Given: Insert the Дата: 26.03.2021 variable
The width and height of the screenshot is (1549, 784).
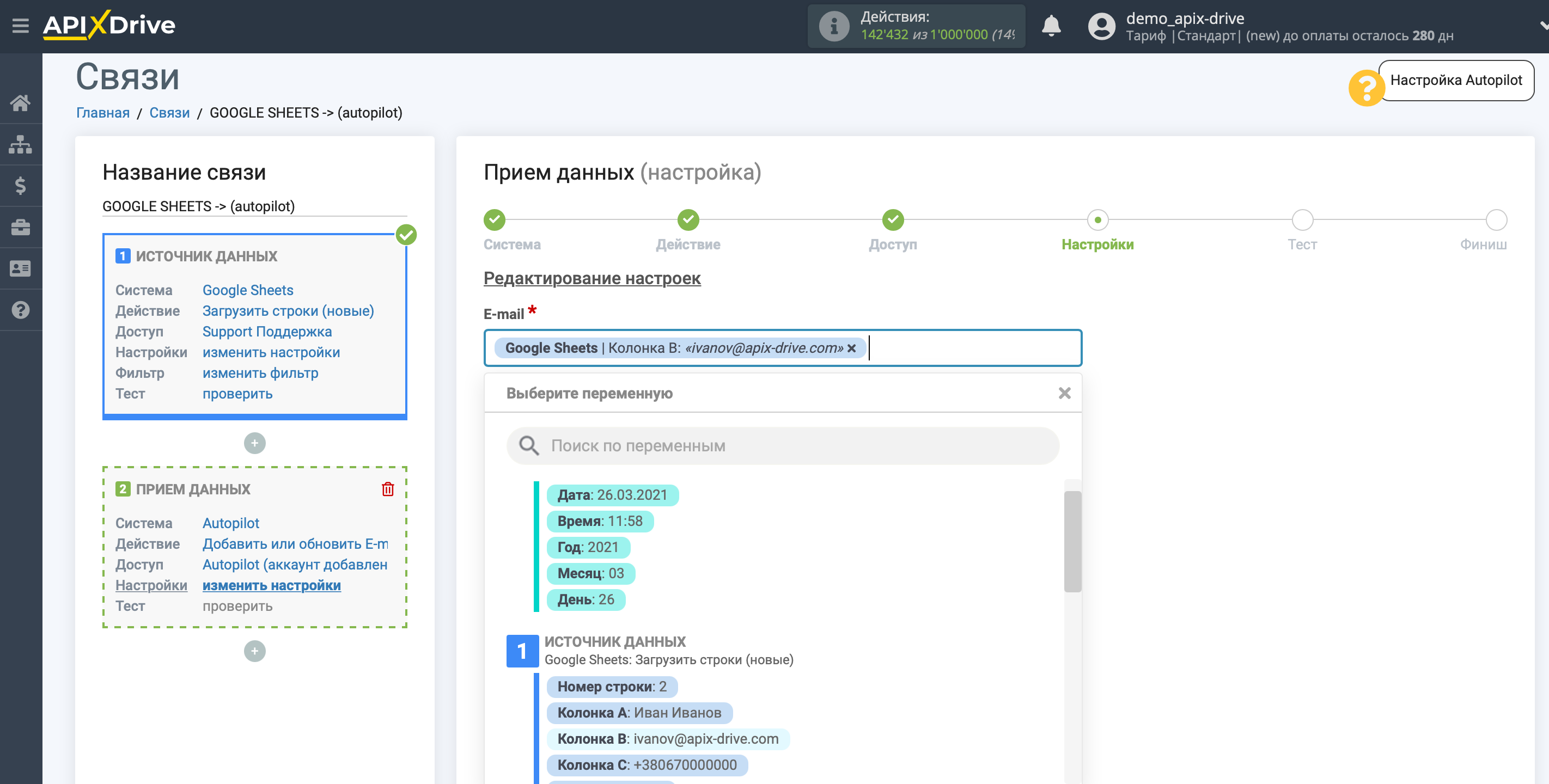Looking at the screenshot, I should coord(612,495).
